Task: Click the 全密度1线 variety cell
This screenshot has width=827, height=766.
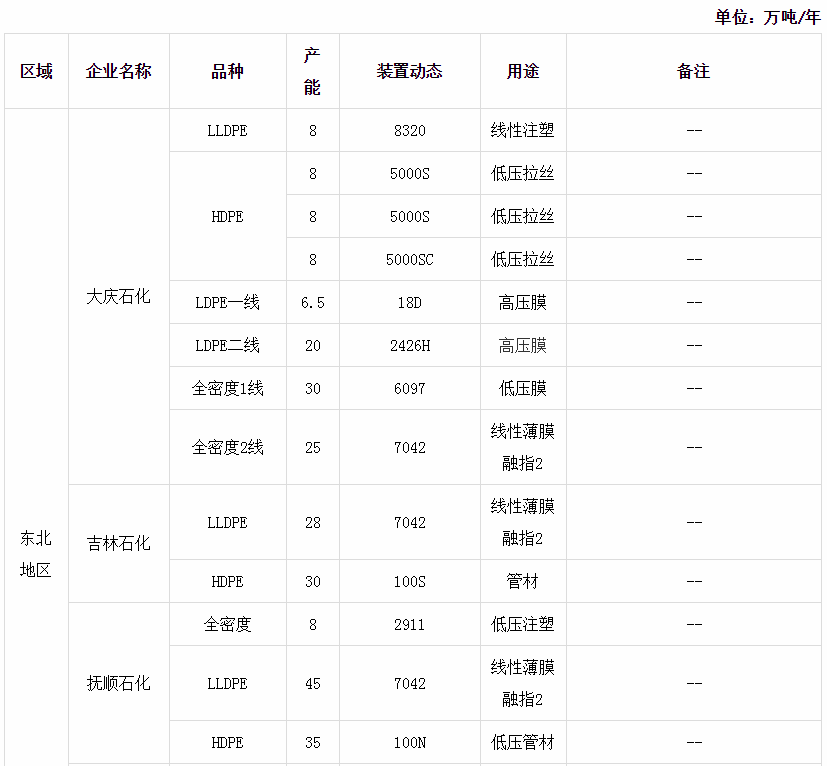Action: pyautogui.click(x=227, y=388)
